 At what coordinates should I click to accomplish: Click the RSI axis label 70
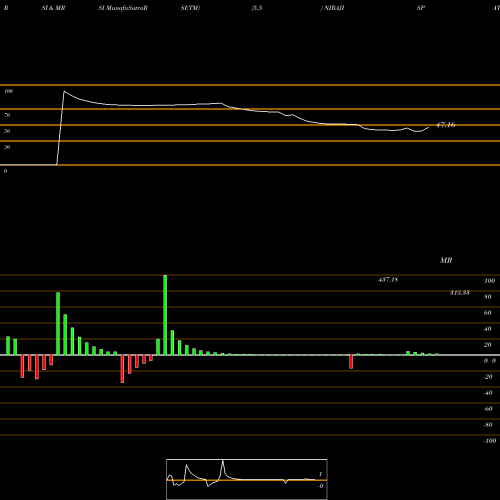(7, 115)
